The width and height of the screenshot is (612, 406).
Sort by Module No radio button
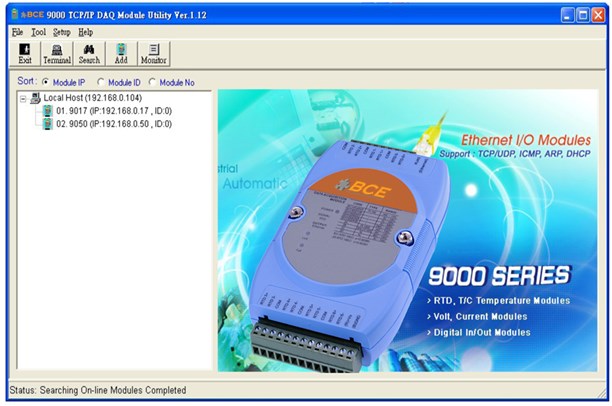152,82
